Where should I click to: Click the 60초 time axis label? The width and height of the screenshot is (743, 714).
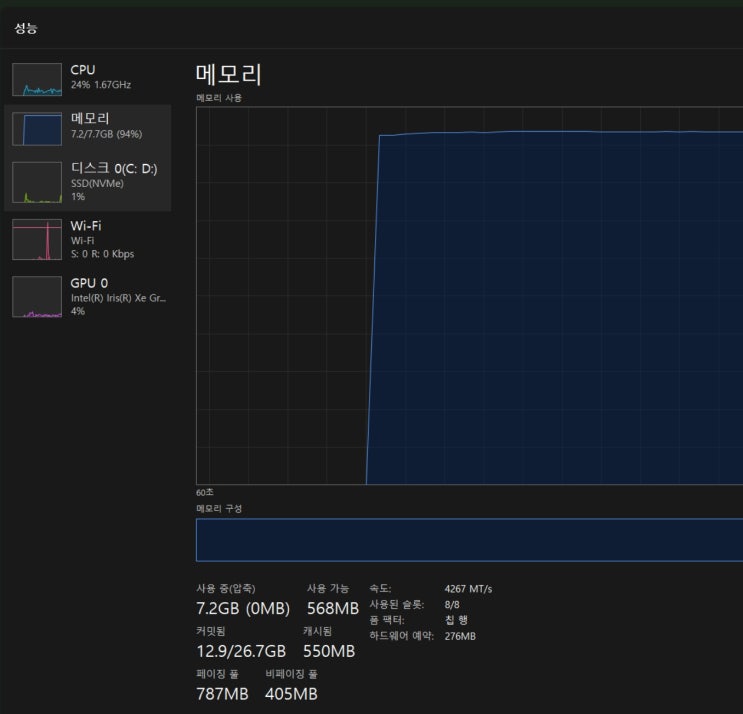(205, 492)
